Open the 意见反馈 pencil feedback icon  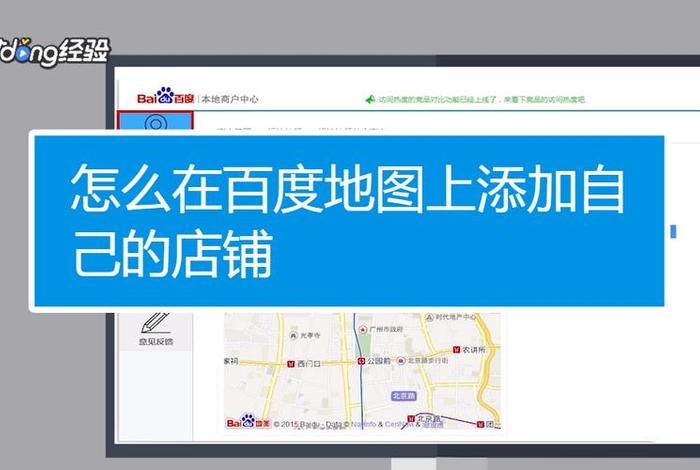[155, 323]
